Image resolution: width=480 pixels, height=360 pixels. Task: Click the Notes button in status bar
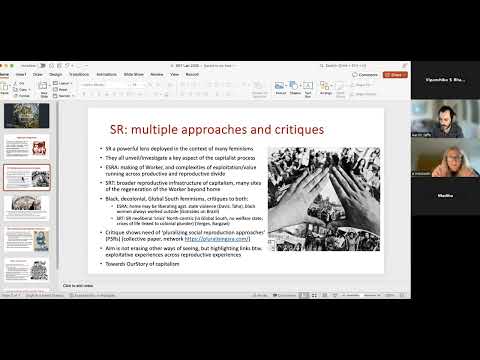pyautogui.click(x=260, y=295)
